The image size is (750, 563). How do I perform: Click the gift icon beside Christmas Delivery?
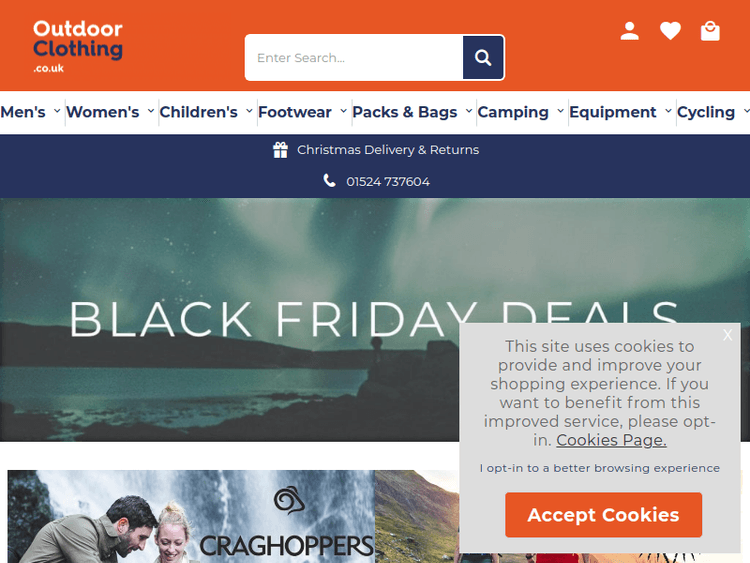(280, 150)
